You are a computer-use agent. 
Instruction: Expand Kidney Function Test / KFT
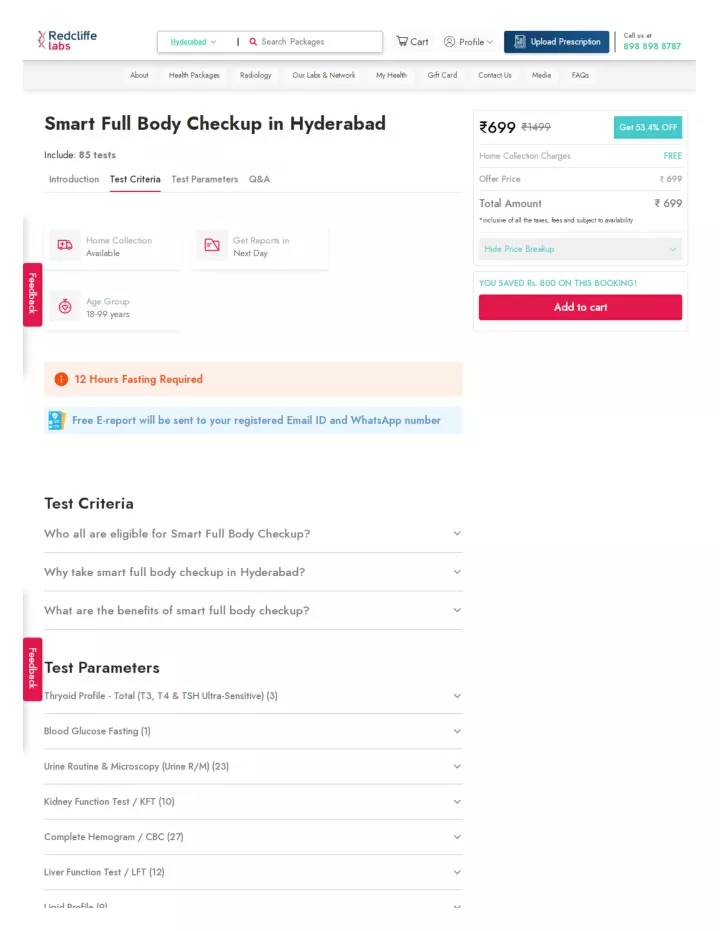click(253, 801)
